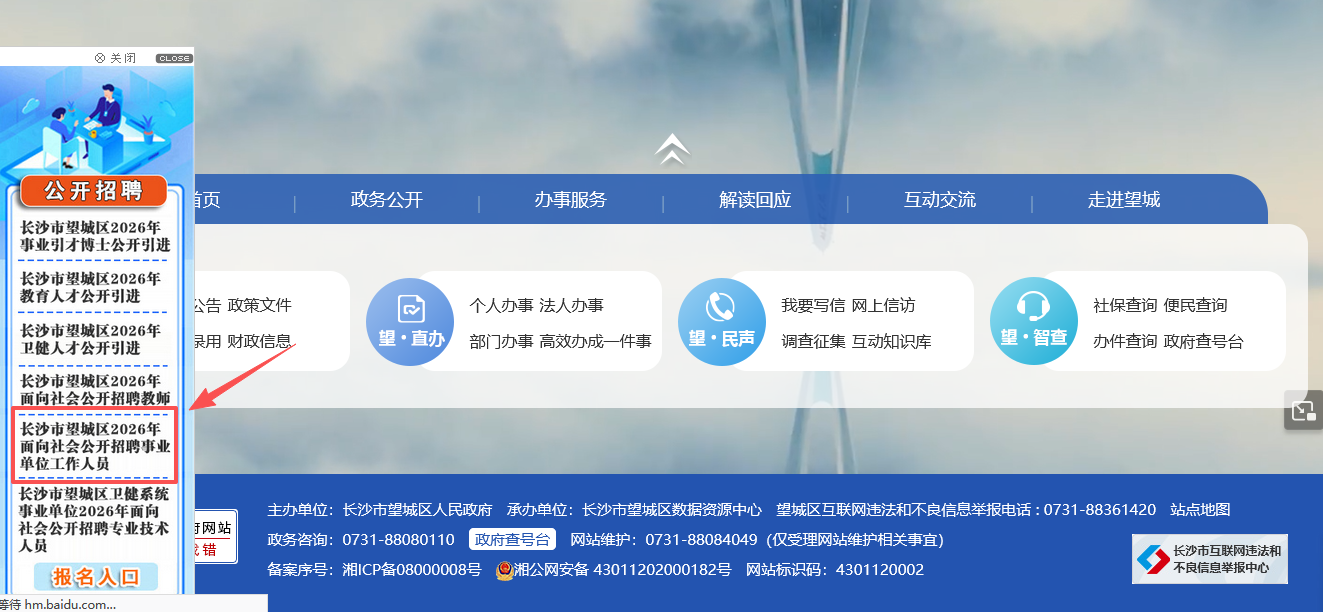Click the circled X icon beside 关闭
The image size is (1323, 612).
tap(100, 58)
